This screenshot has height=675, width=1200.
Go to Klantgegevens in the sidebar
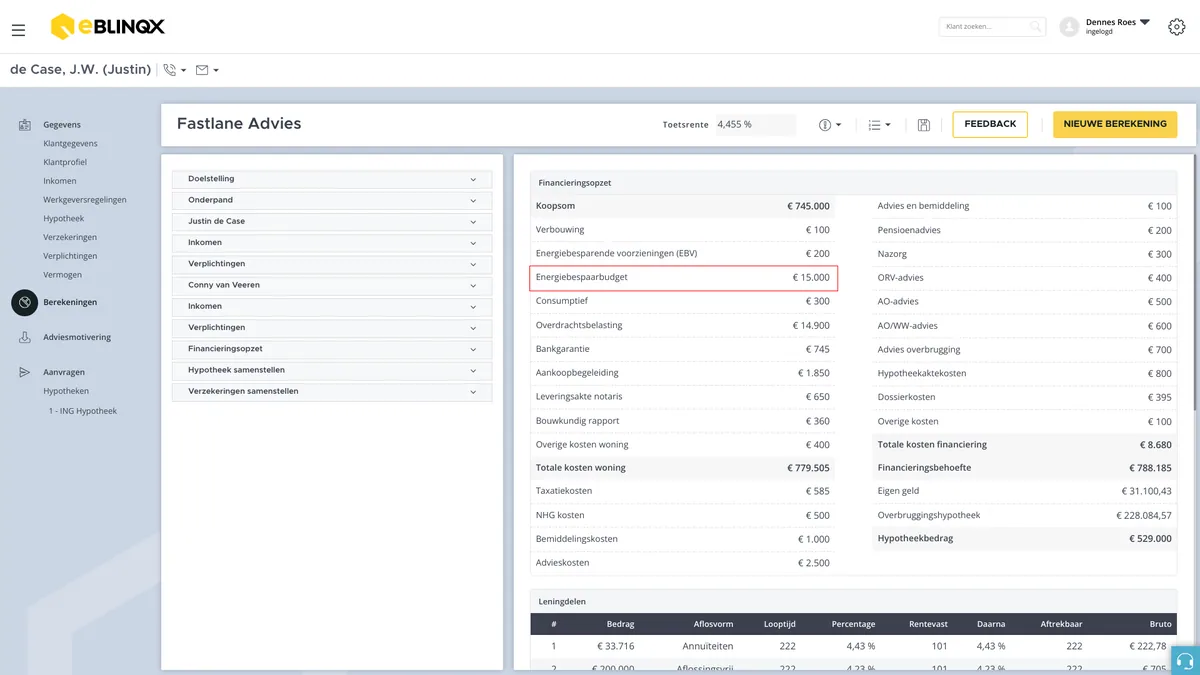(x=70, y=144)
